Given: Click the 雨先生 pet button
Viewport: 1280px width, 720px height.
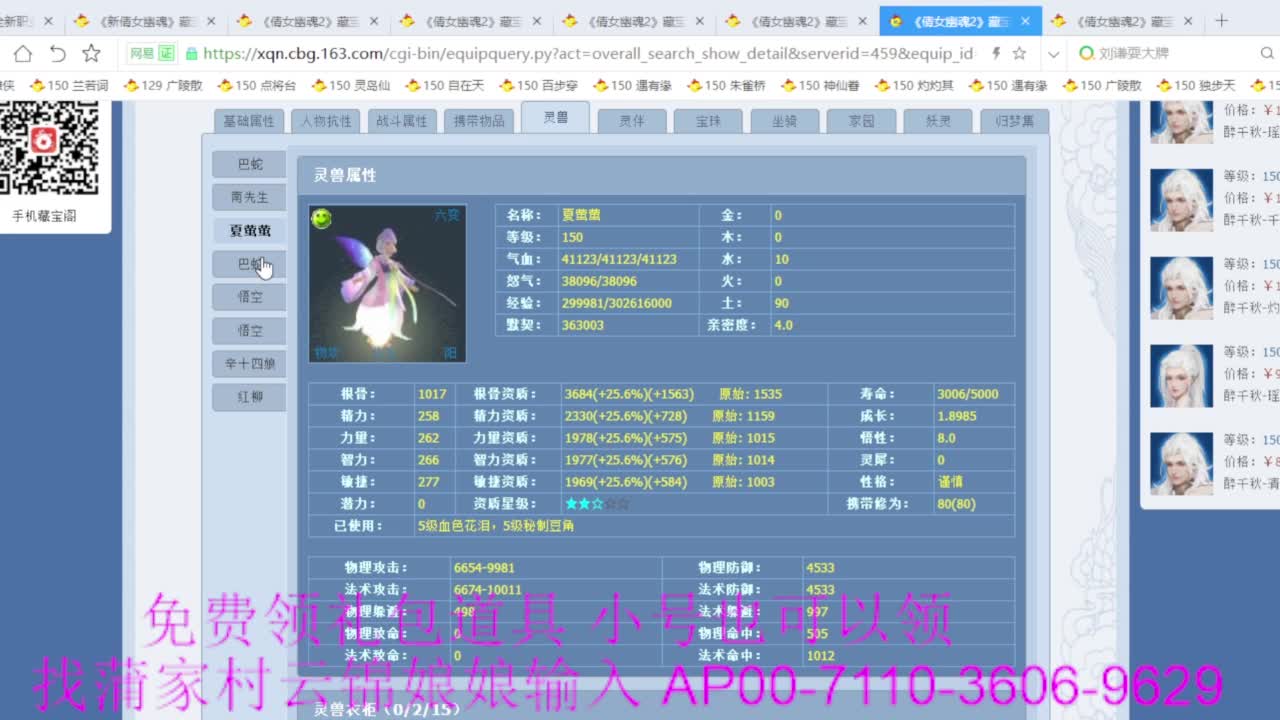Looking at the screenshot, I should pyautogui.click(x=249, y=197).
